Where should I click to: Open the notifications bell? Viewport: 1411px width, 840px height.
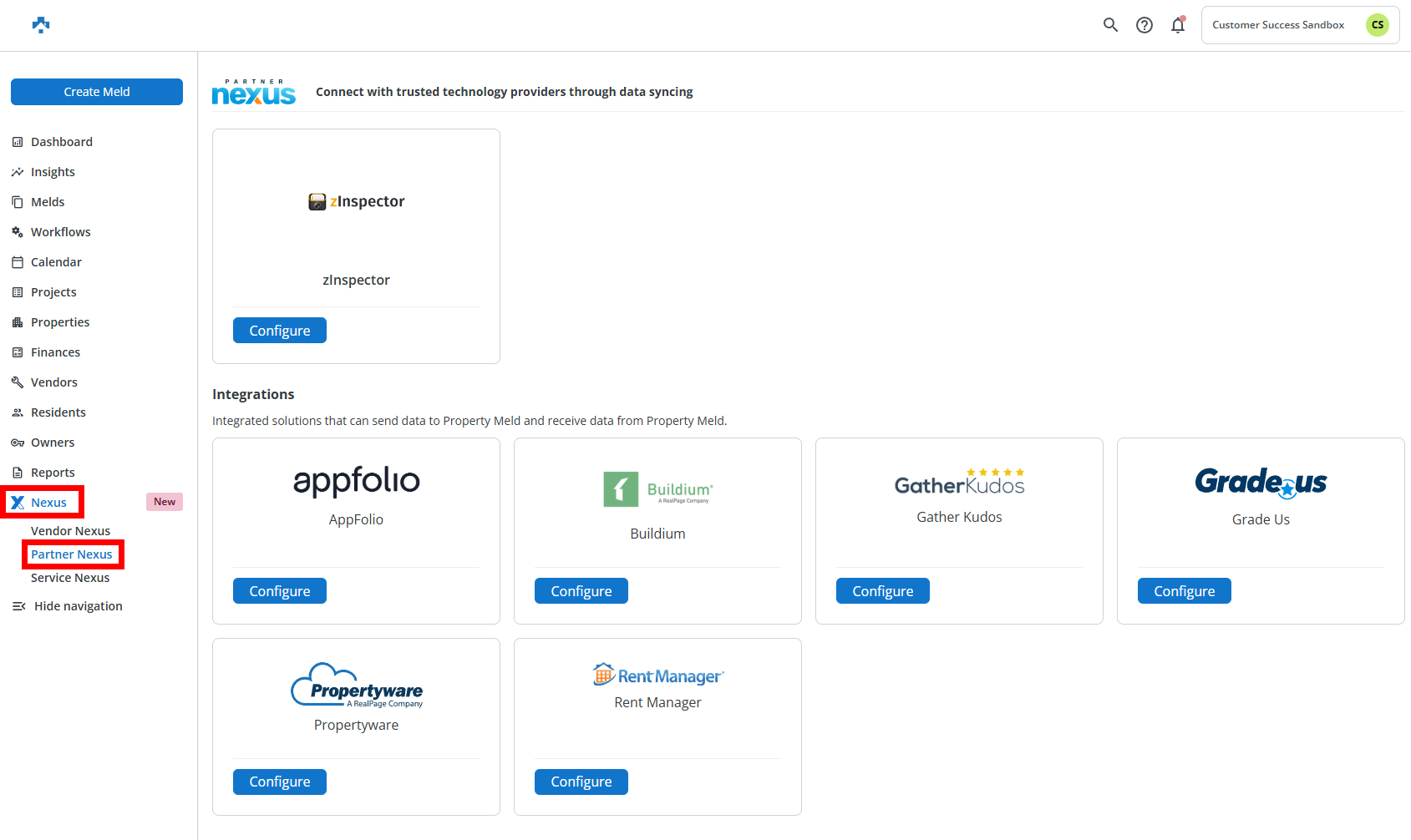click(1178, 25)
